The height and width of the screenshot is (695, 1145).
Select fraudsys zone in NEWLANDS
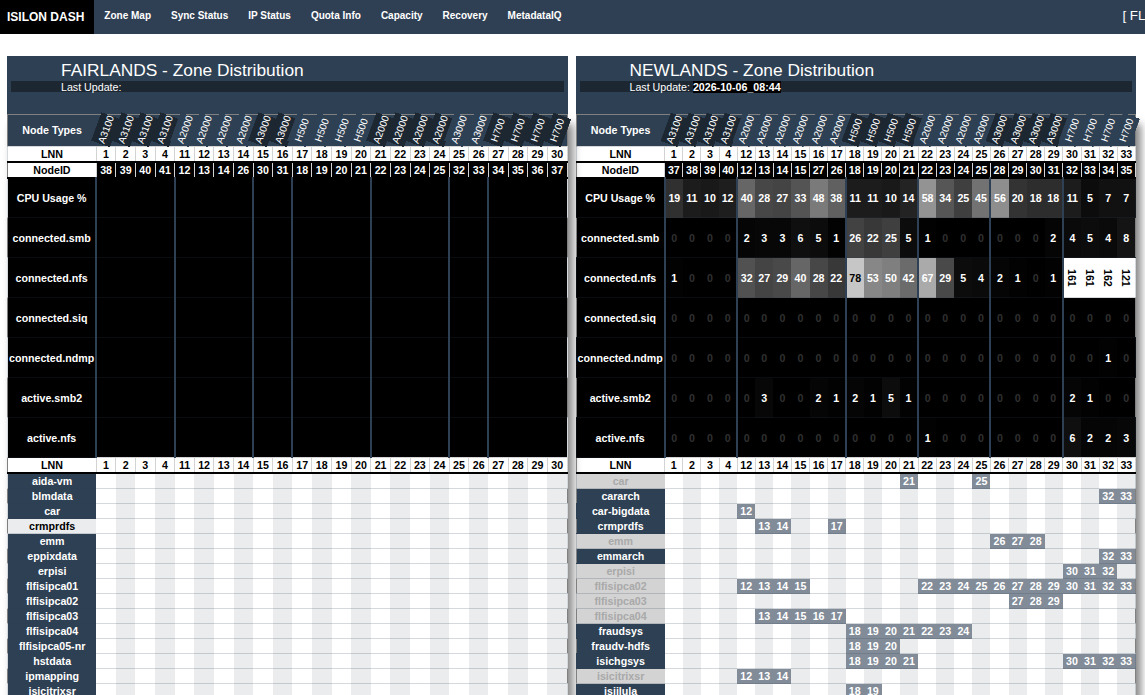click(x=620, y=631)
